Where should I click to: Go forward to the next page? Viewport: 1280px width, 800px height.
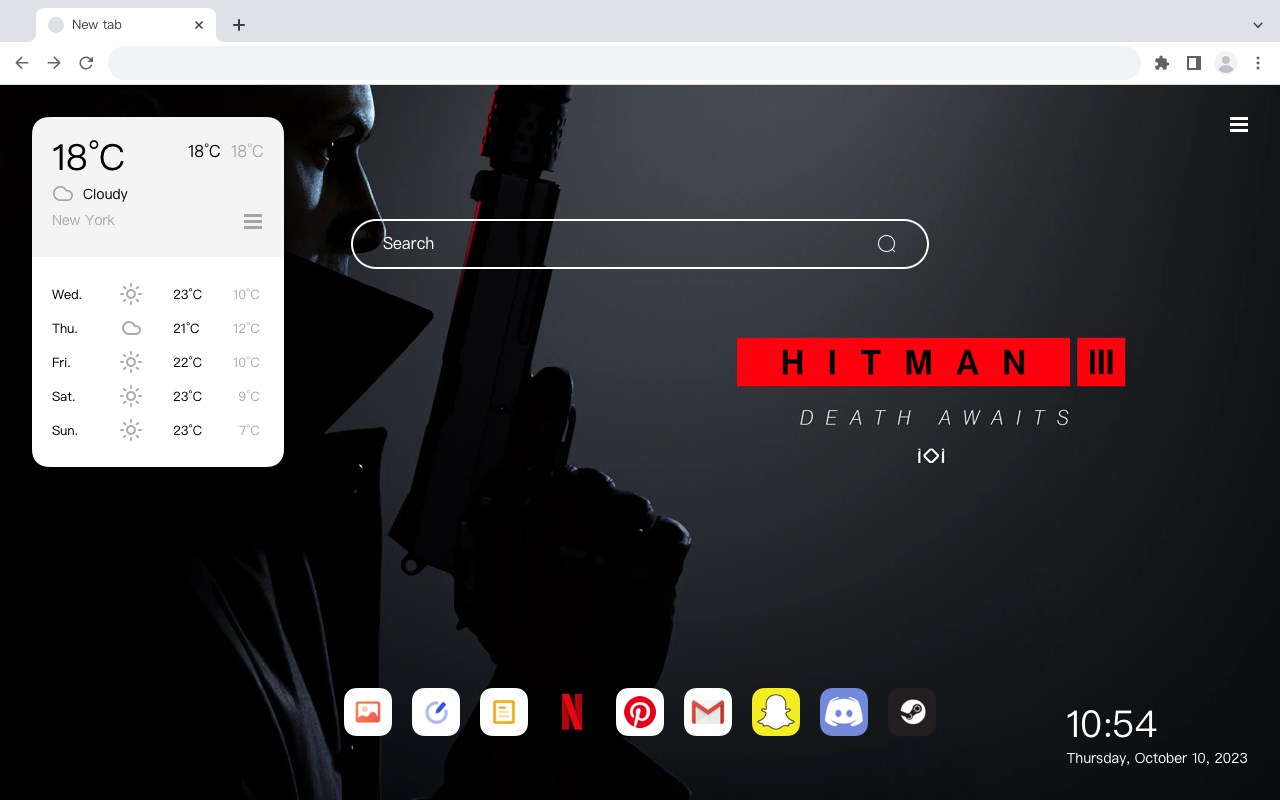(54, 63)
